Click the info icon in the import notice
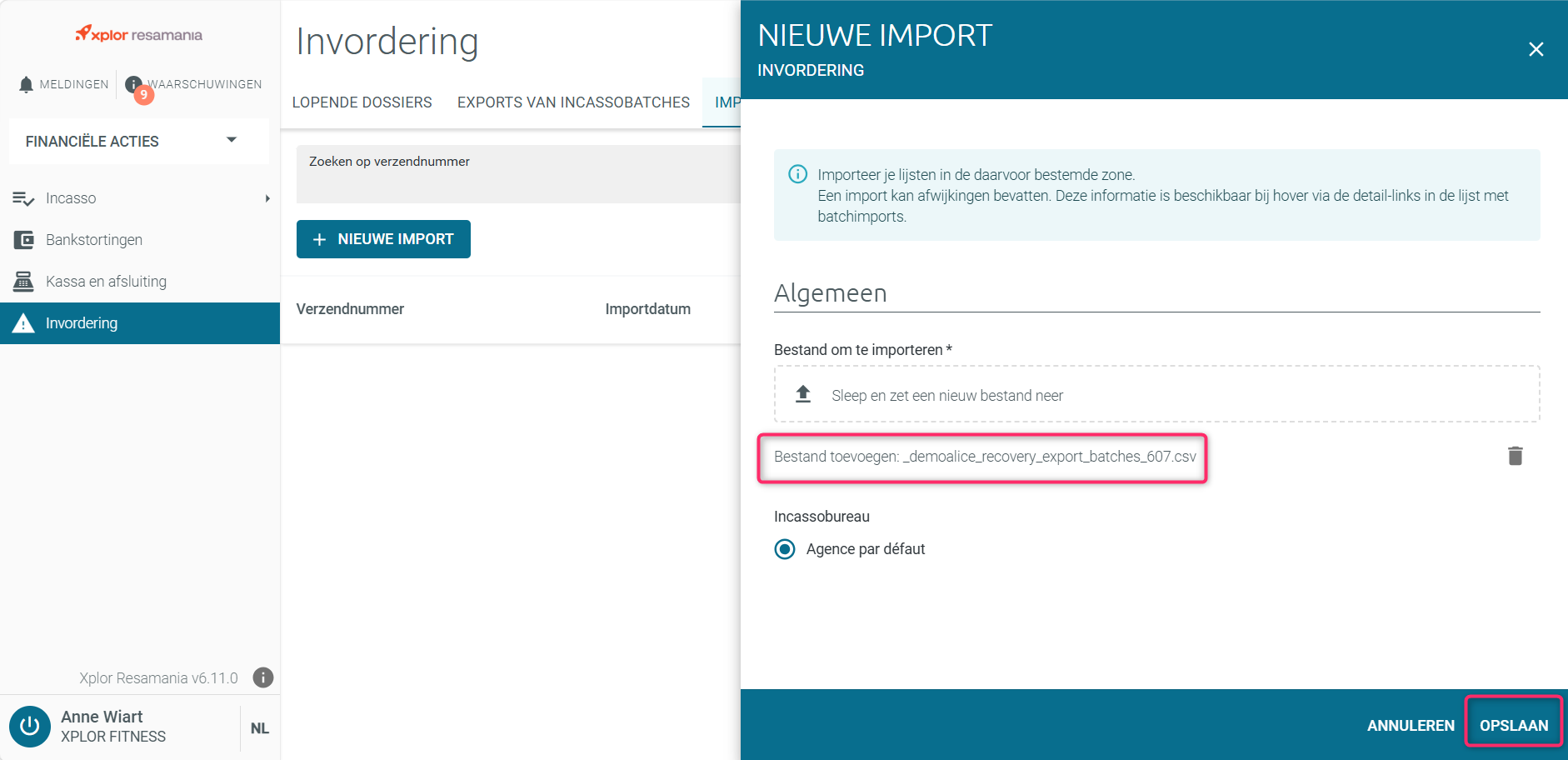Image resolution: width=1568 pixels, height=760 pixels. [797, 174]
